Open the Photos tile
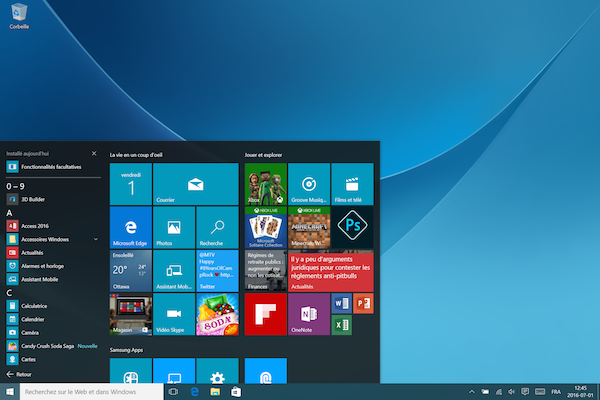 pyautogui.click(x=174, y=227)
